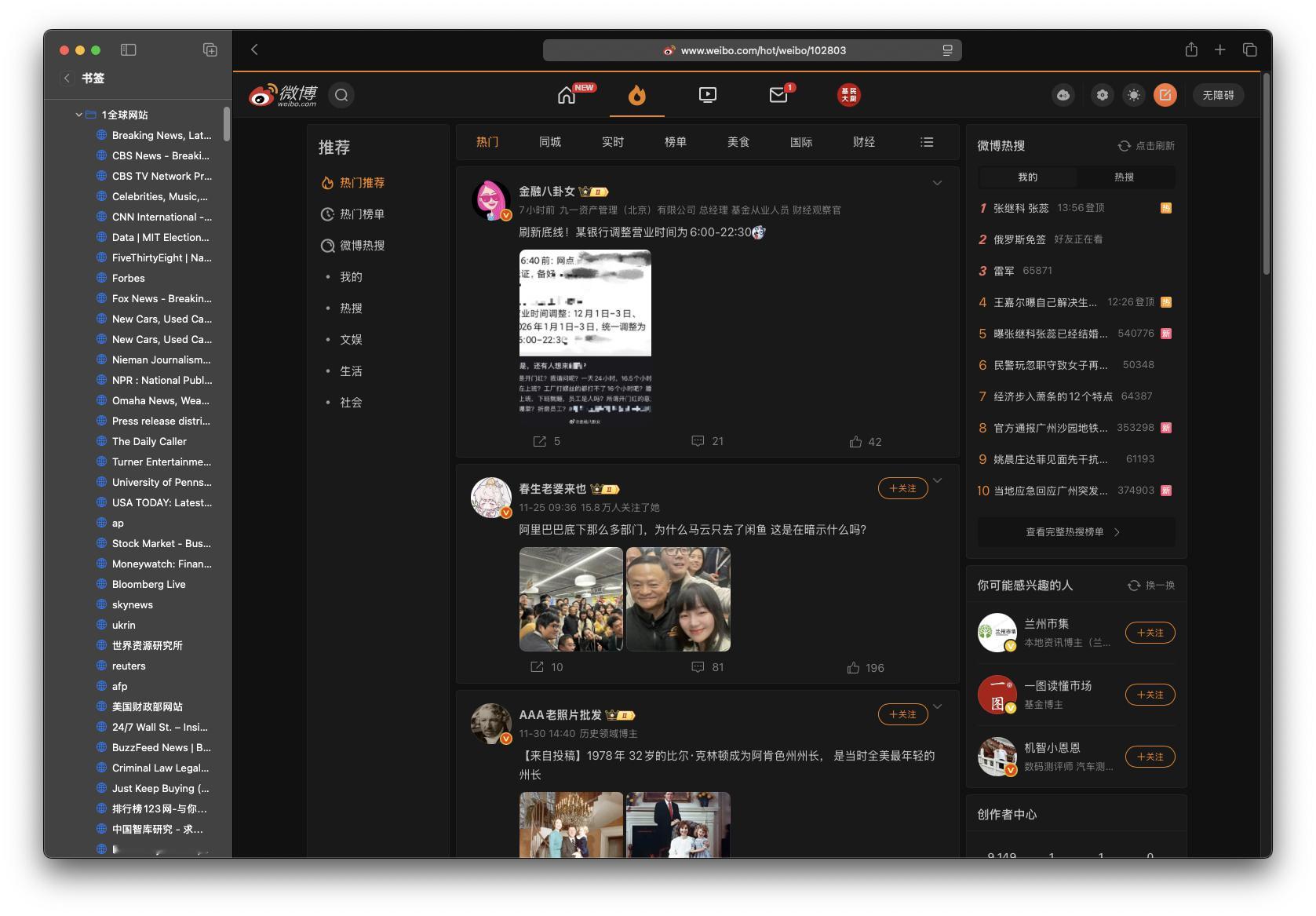
Task: Open Safari tab group picker icon
Action: [x=210, y=49]
